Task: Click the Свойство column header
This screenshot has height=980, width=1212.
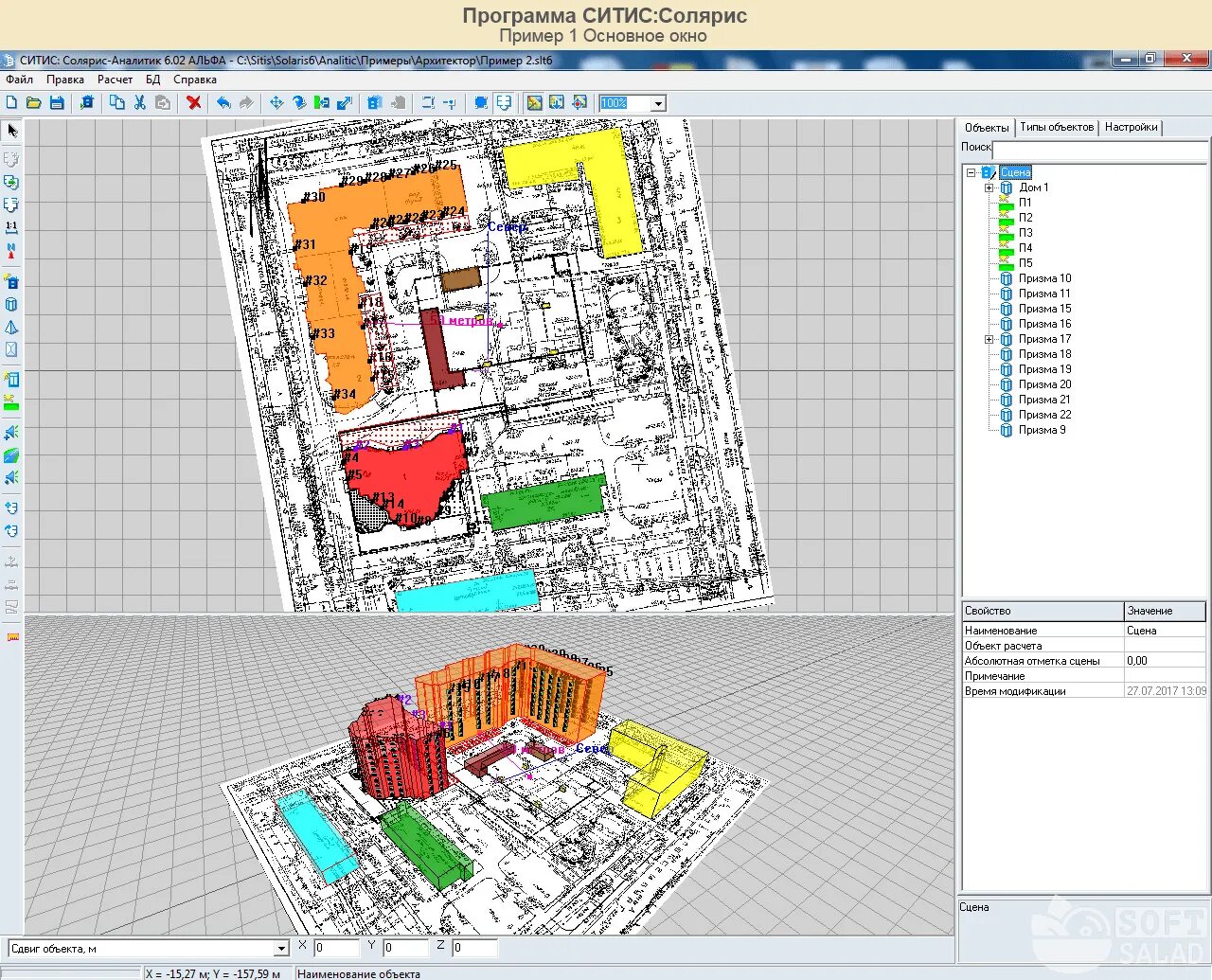Action: pos(1043,611)
